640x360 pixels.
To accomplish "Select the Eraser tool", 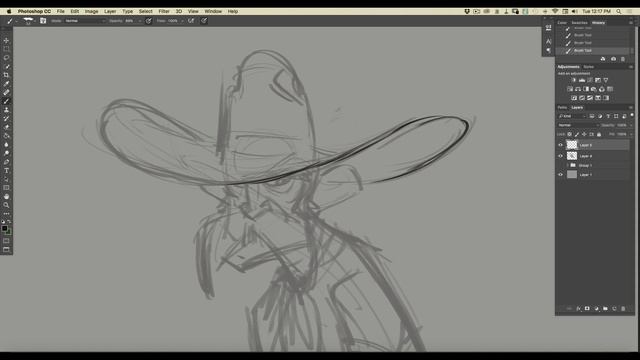I will [x=6, y=127].
